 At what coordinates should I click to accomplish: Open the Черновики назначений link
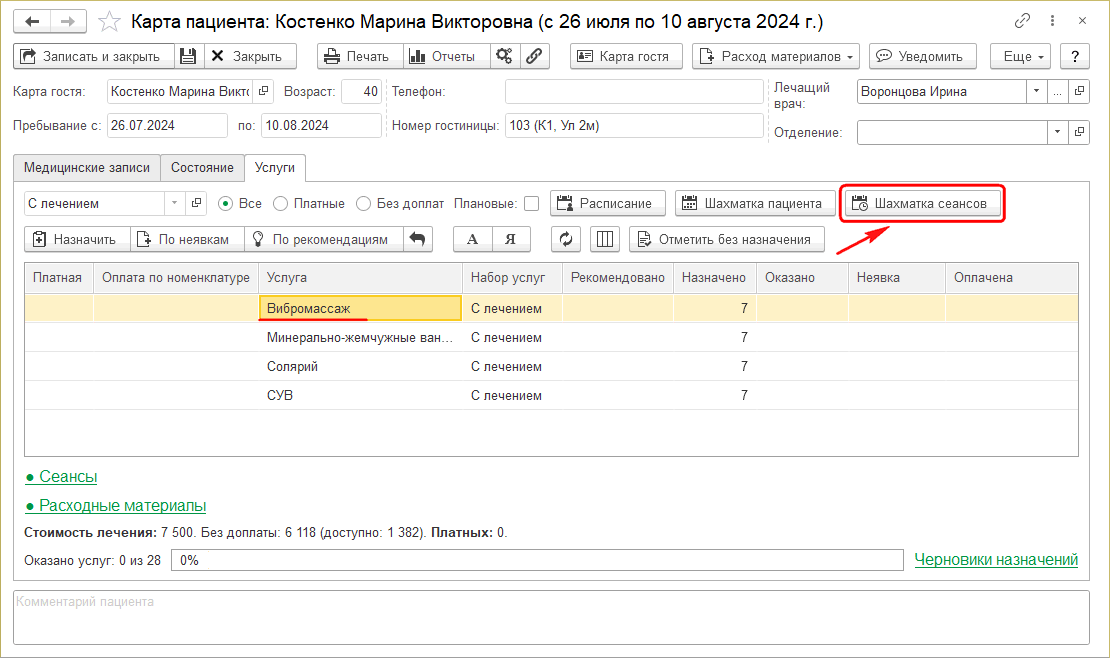(996, 560)
